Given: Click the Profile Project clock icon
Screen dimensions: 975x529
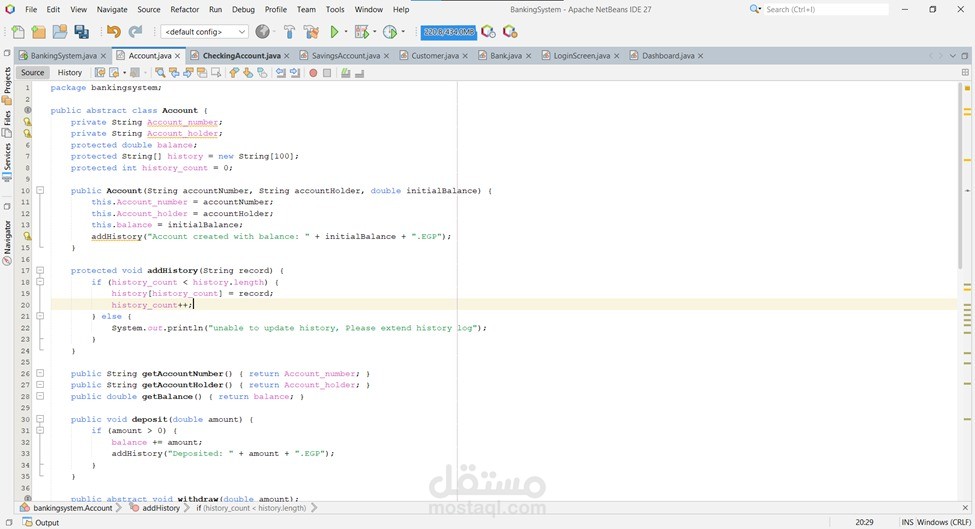Looking at the screenshot, I should (390, 32).
